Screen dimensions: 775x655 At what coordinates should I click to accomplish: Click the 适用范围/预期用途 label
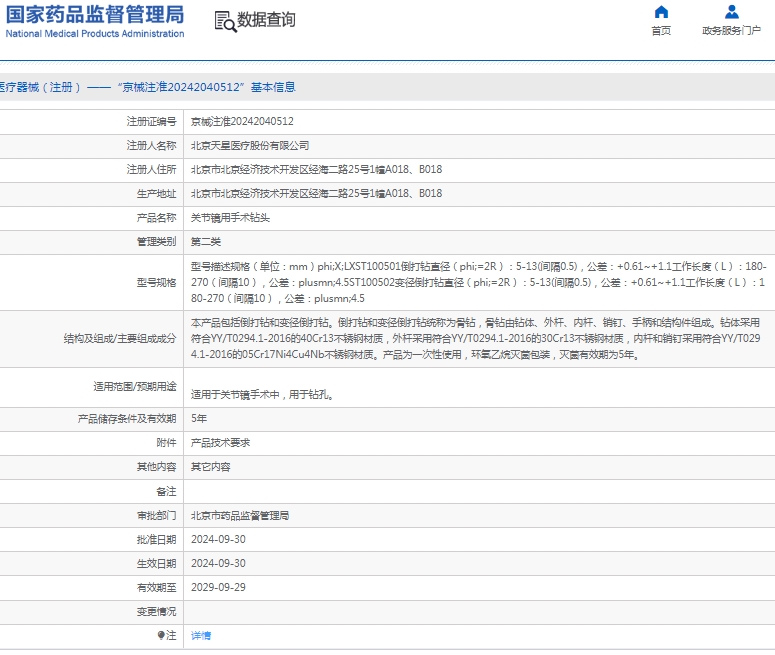135,387
